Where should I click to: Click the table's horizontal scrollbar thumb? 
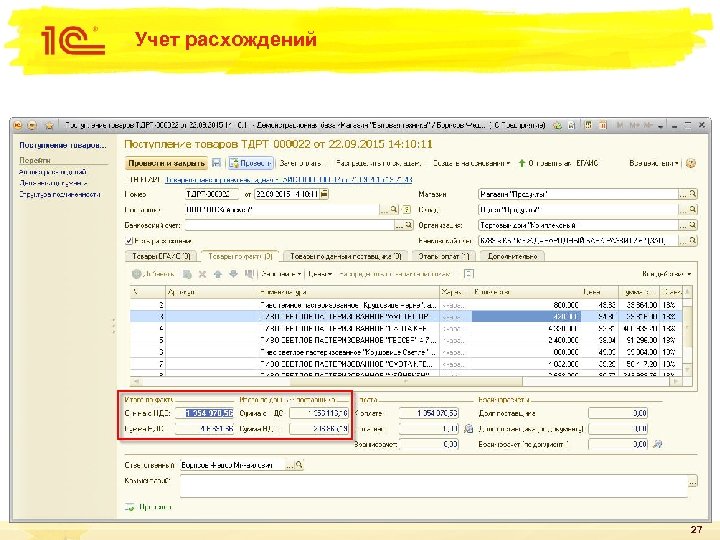[x=406, y=382]
